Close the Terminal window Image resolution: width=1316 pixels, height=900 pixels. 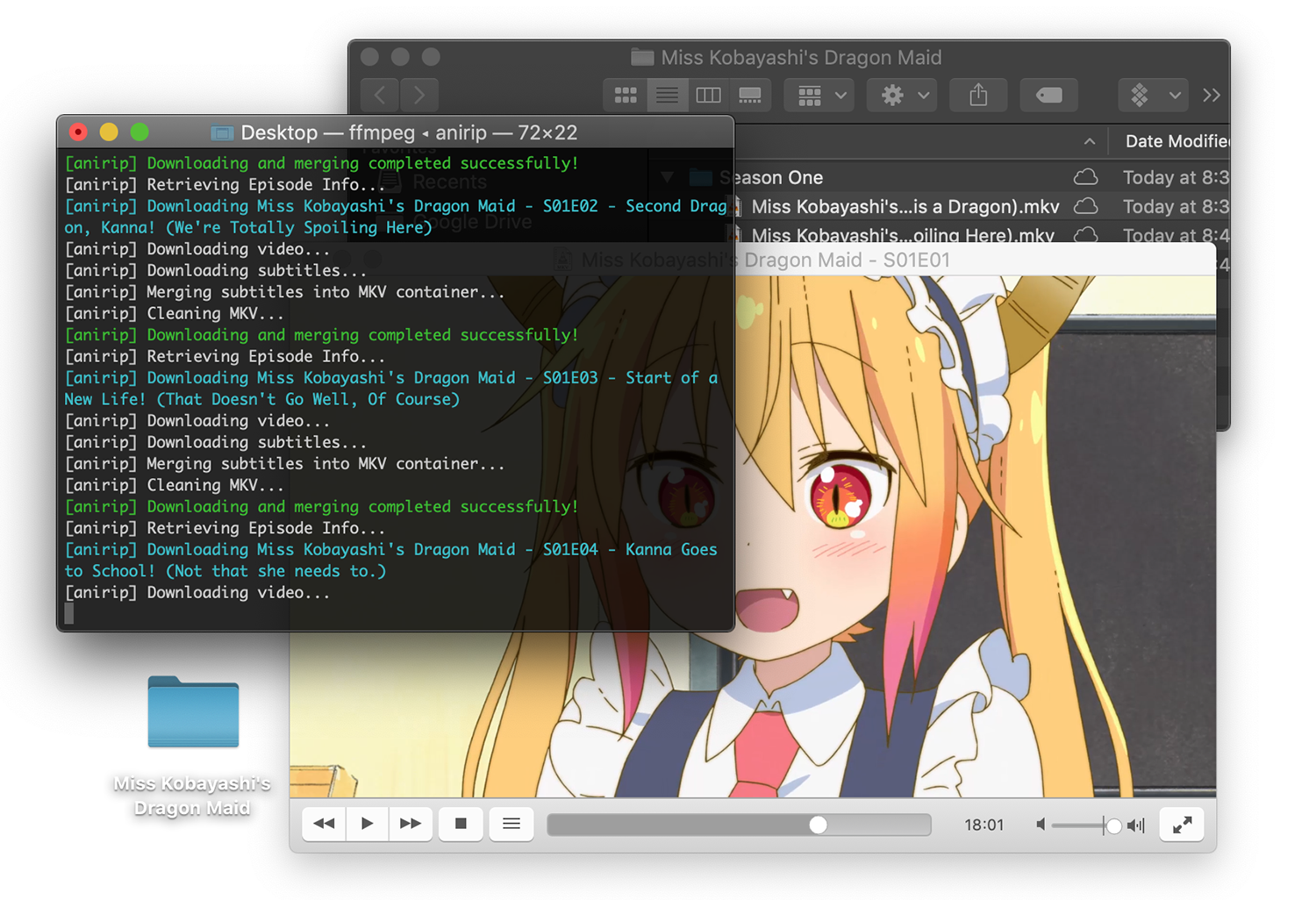[x=78, y=132]
